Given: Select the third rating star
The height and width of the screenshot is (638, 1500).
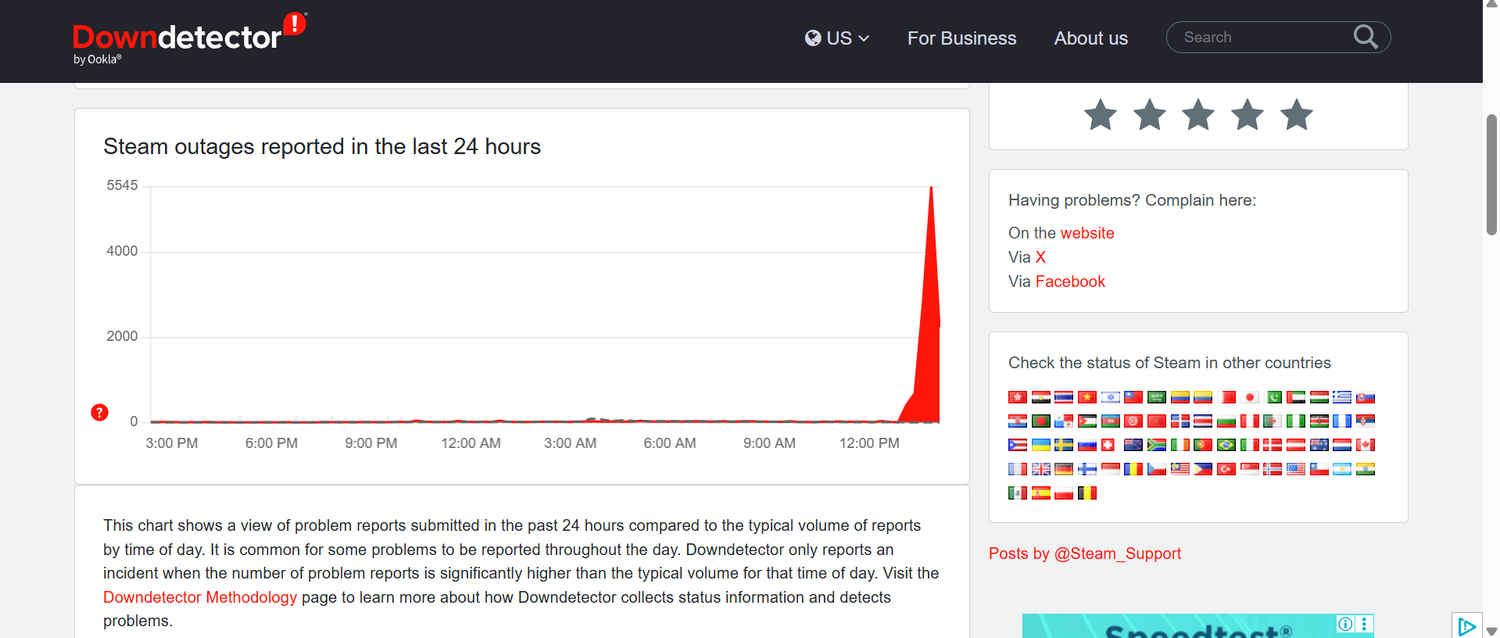Looking at the screenshot, I should tap(1198, 115).
